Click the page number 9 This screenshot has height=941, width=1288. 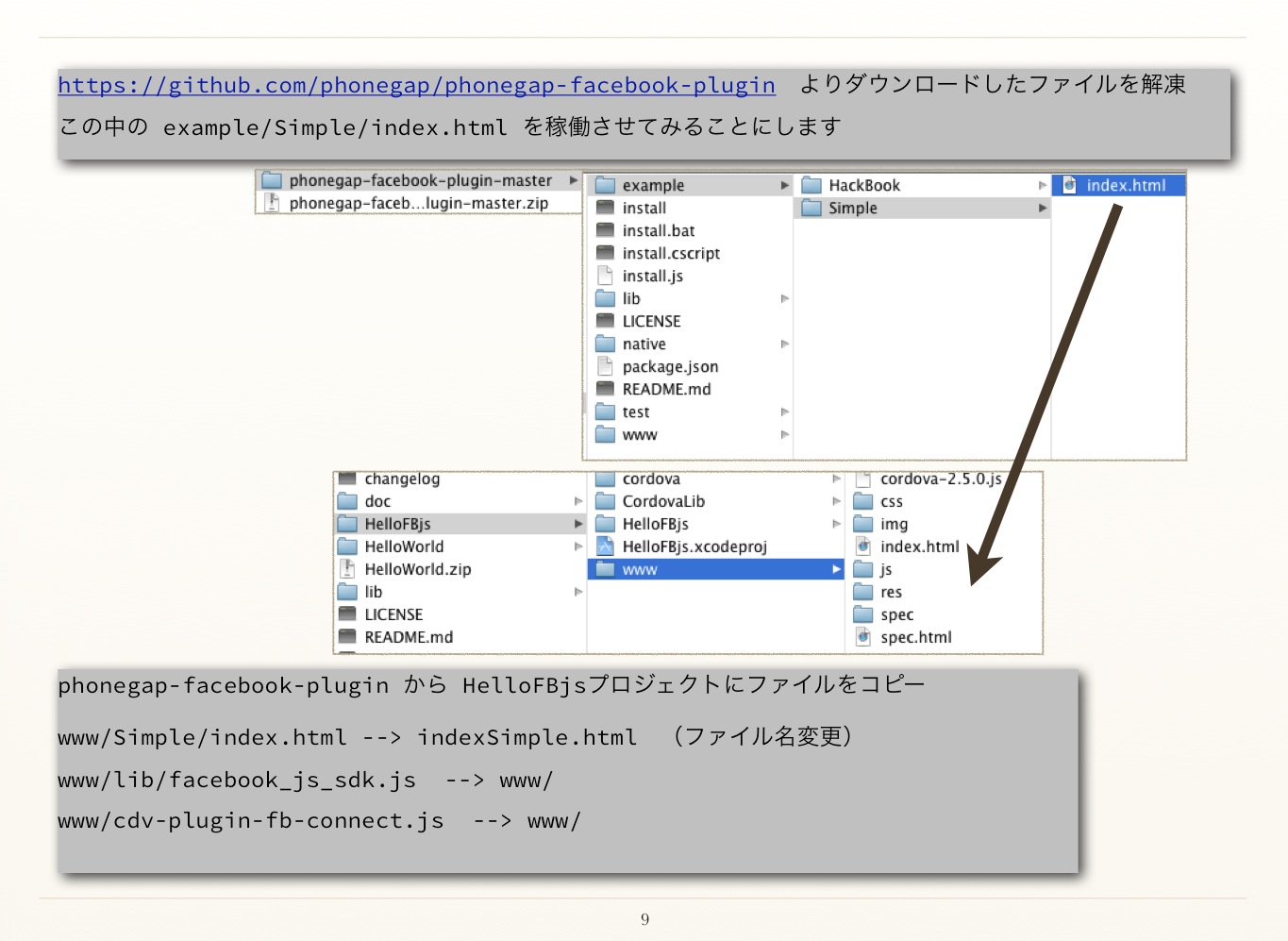click(644, 918)
